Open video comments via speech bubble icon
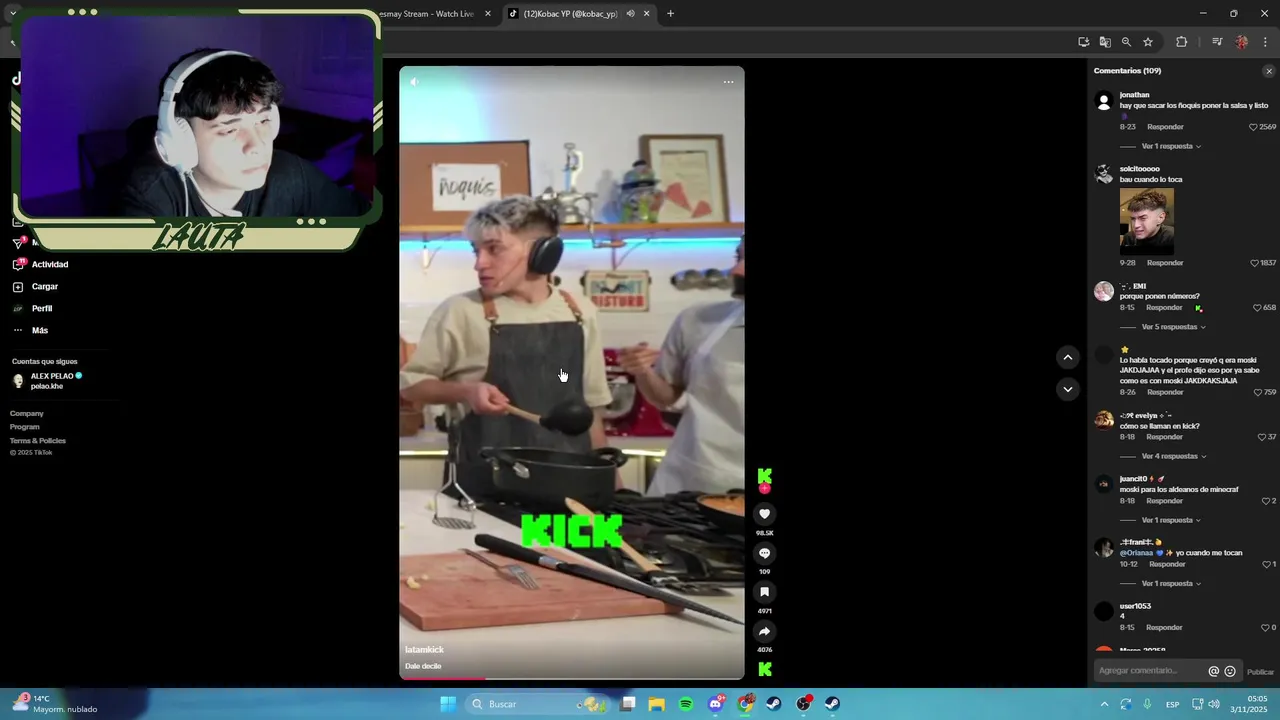Screen dimensions: 1280x720 tap(764, 553)
